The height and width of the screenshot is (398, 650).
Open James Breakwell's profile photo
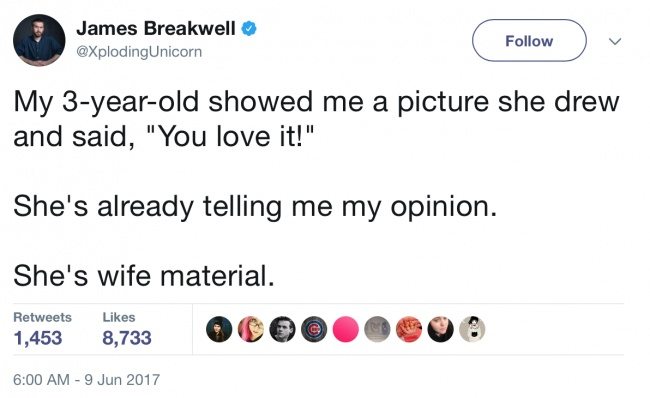pos(39,40)
